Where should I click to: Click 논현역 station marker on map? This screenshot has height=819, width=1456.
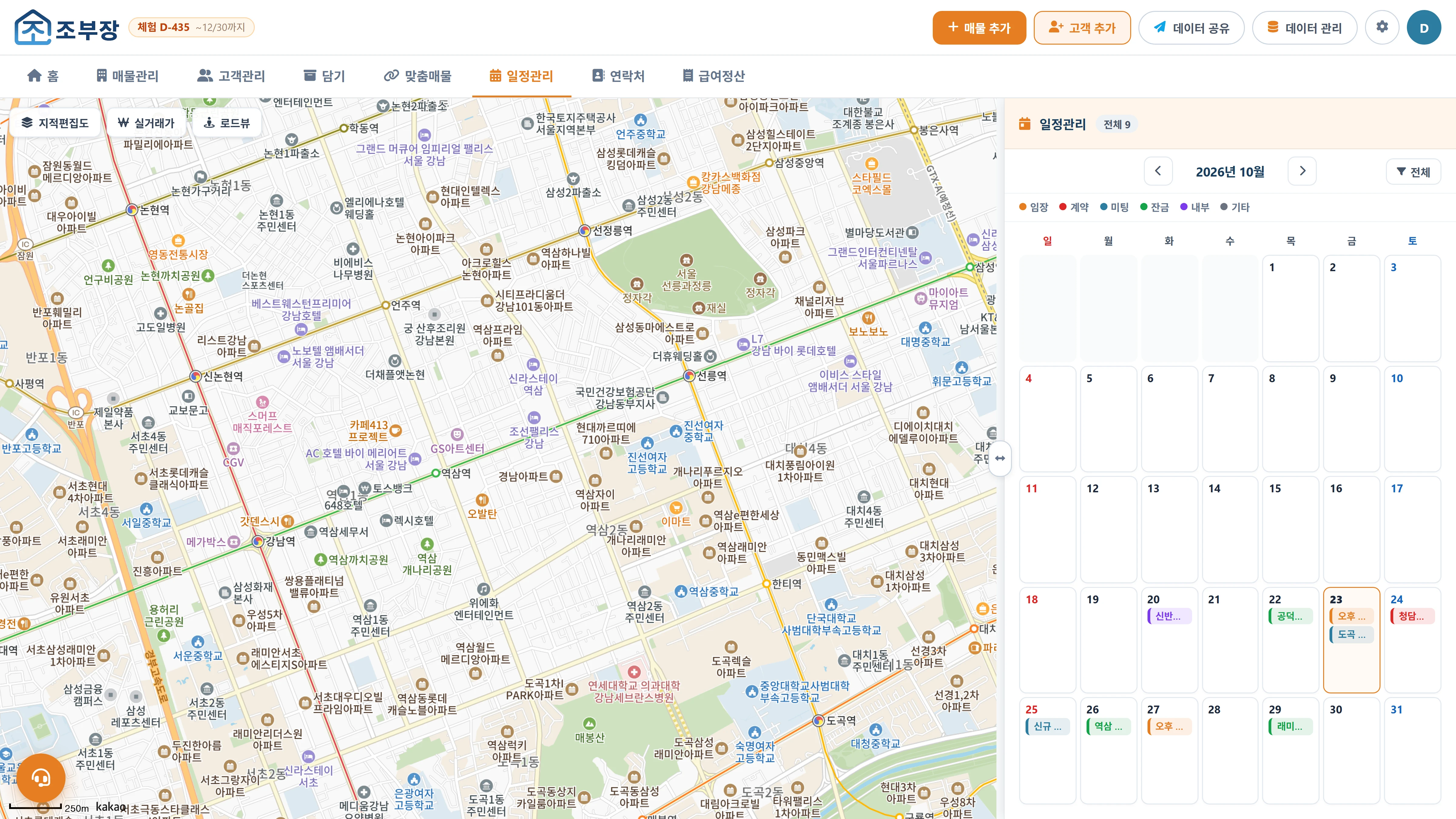[132, 210]
